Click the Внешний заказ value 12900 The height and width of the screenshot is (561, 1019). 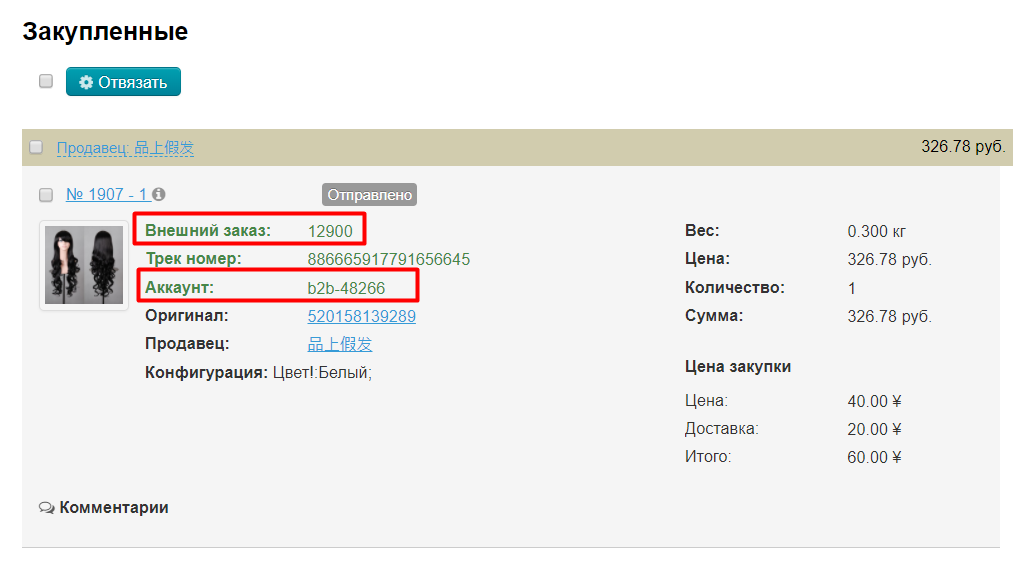point(330,231)
